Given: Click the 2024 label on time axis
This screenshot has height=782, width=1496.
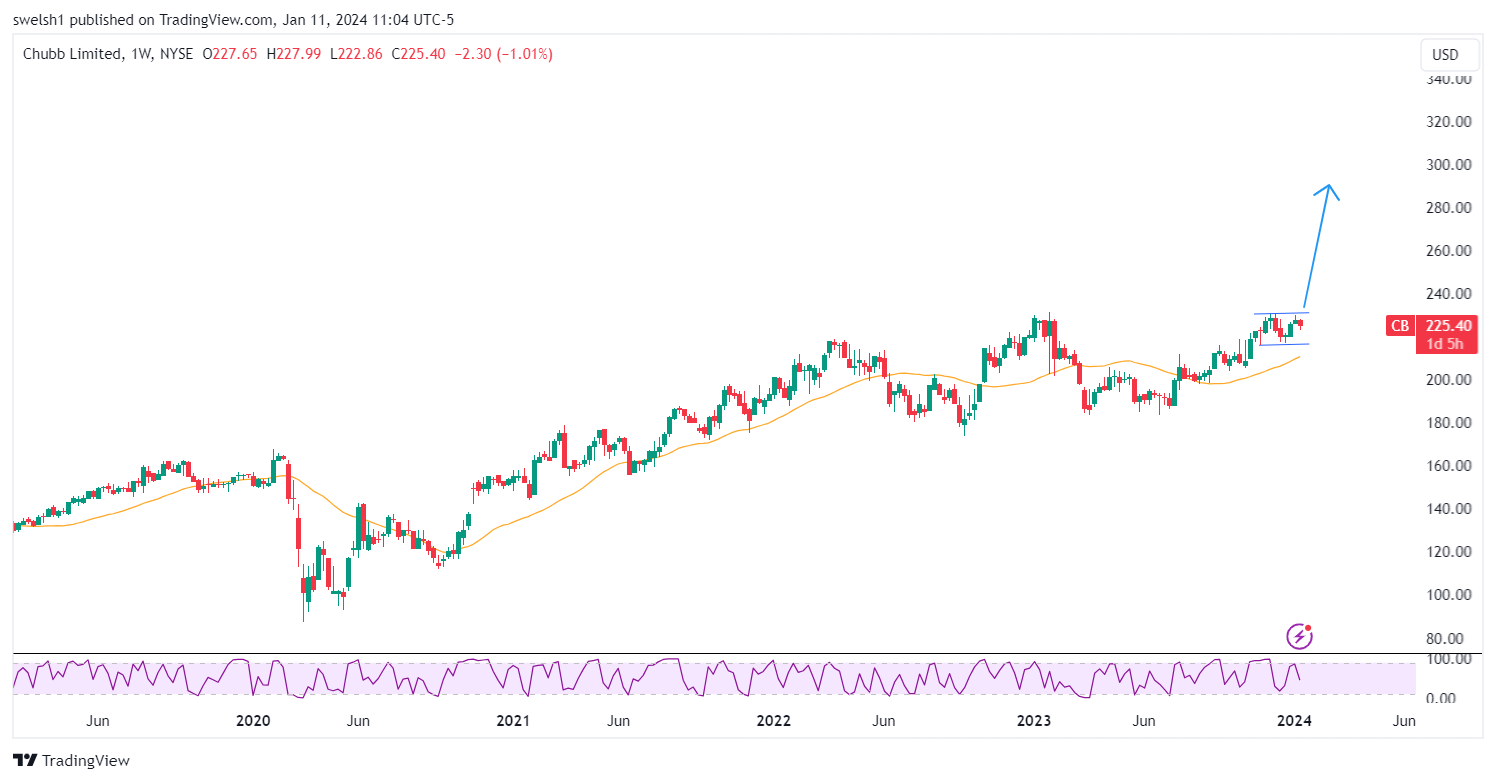Looking at the screenshot, I should (1294, 721).
